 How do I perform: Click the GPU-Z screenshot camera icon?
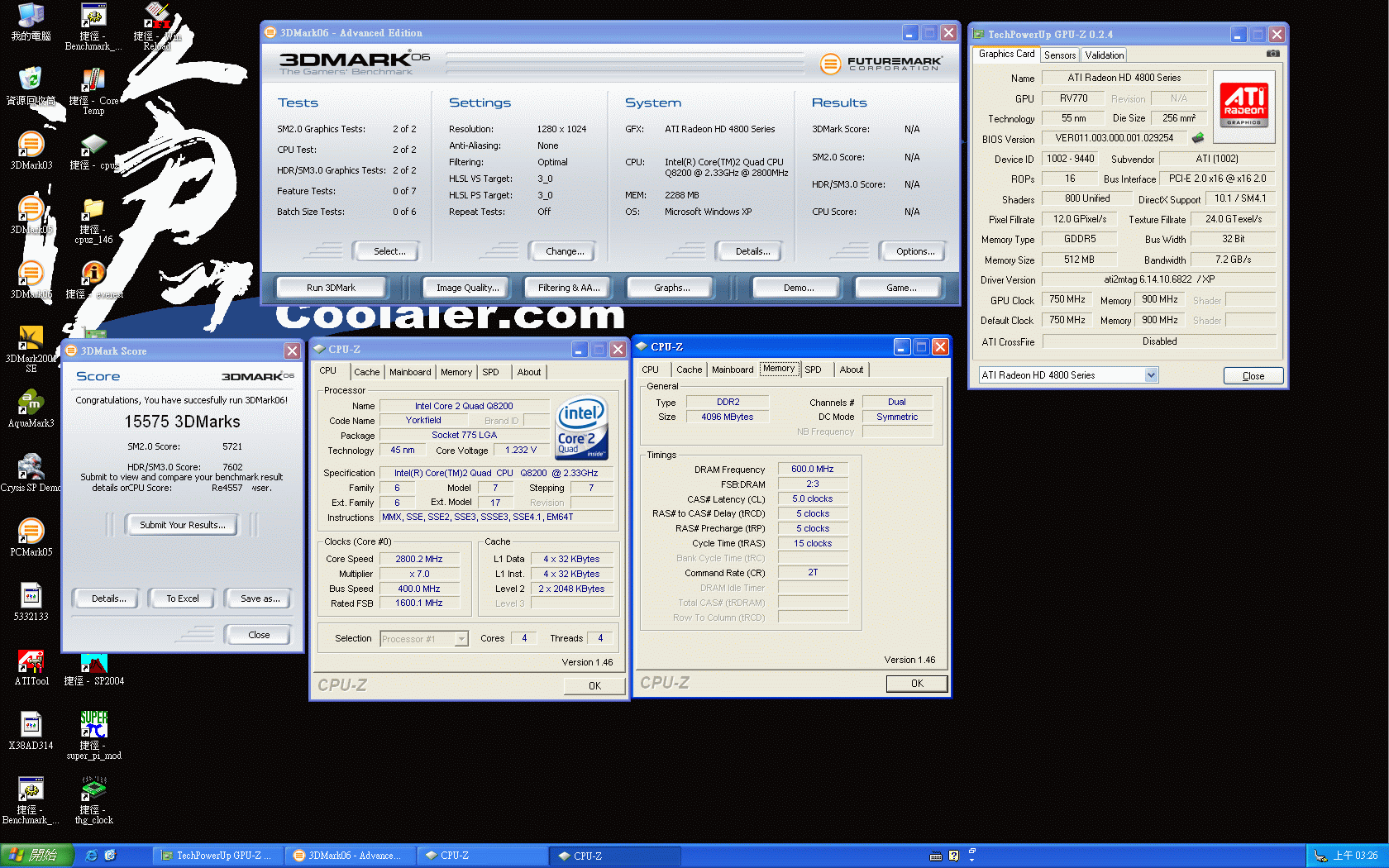tap(1273, 54)
